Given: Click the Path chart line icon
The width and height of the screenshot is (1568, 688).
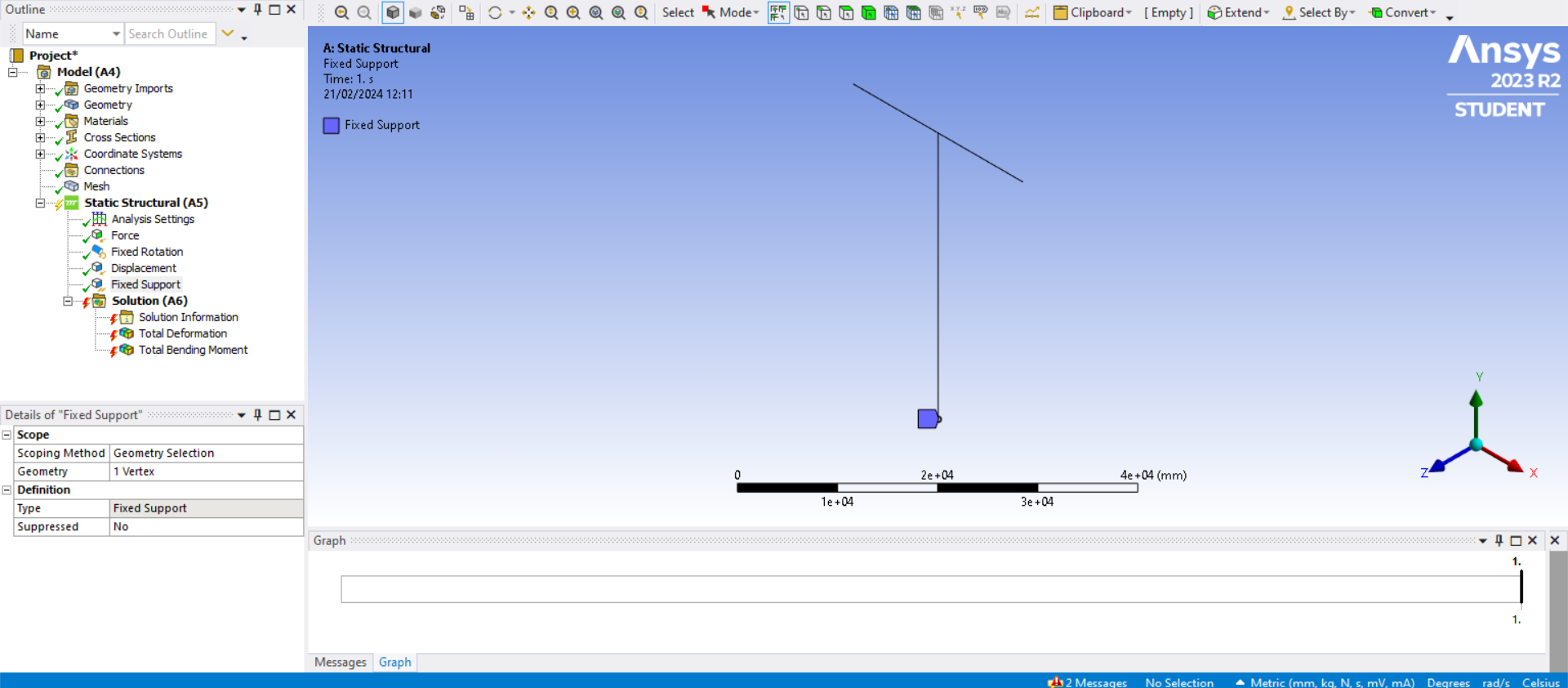Looking at the screenshot, I should [1032, 12].
